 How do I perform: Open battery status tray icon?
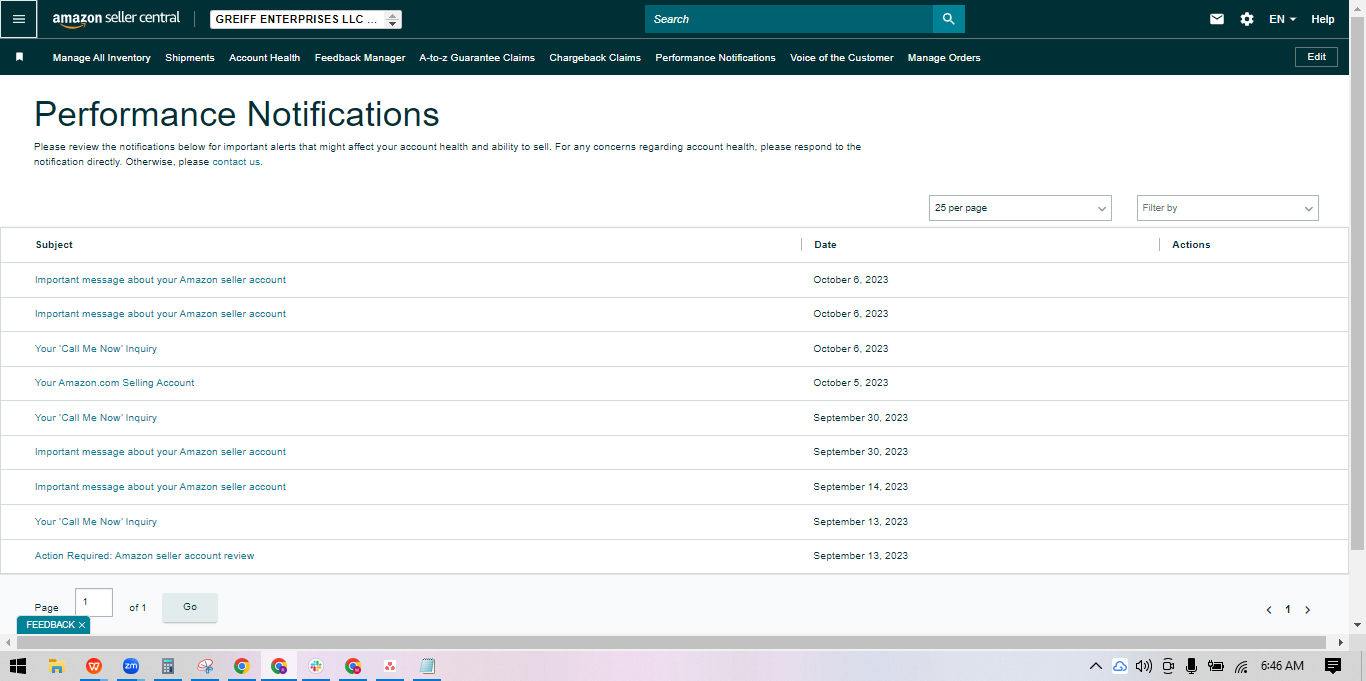click(1216, 666)
